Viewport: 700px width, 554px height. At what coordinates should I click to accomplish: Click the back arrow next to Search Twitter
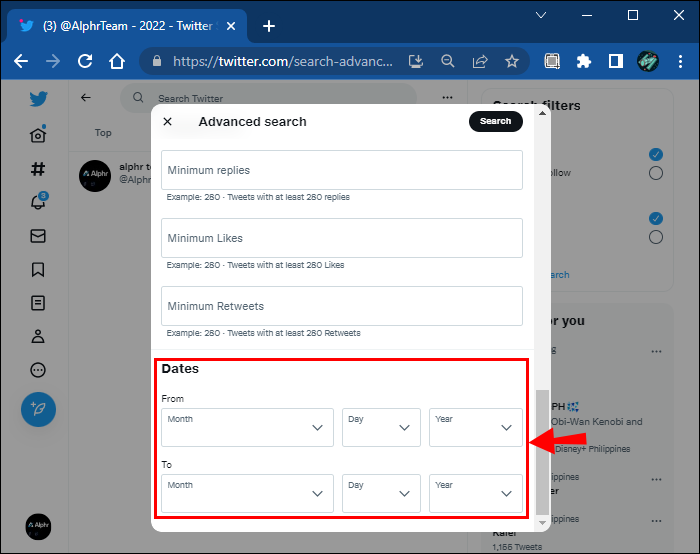pyautogui.click(x=86, y=97)
